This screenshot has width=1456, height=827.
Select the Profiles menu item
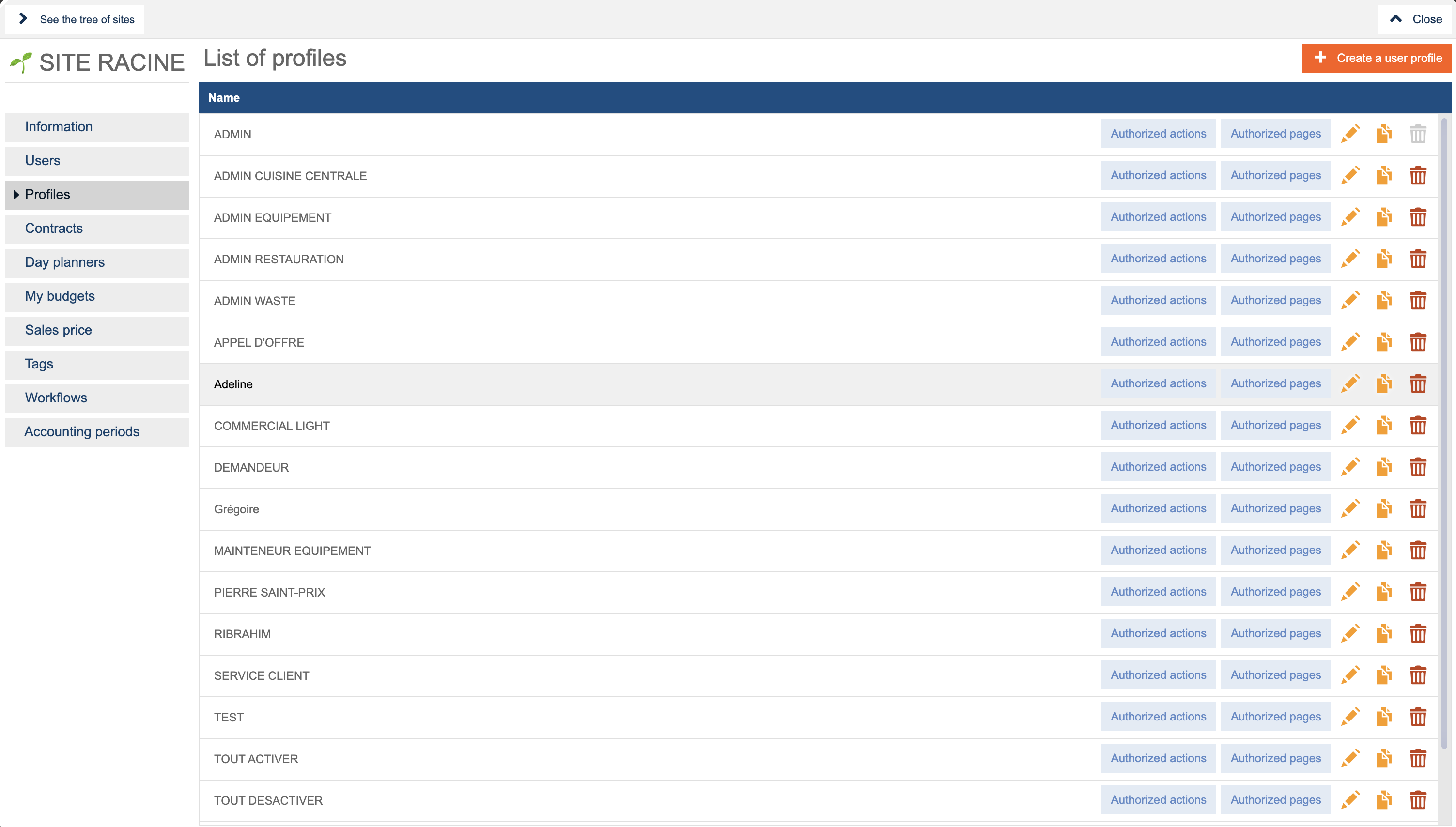point(96,195)
